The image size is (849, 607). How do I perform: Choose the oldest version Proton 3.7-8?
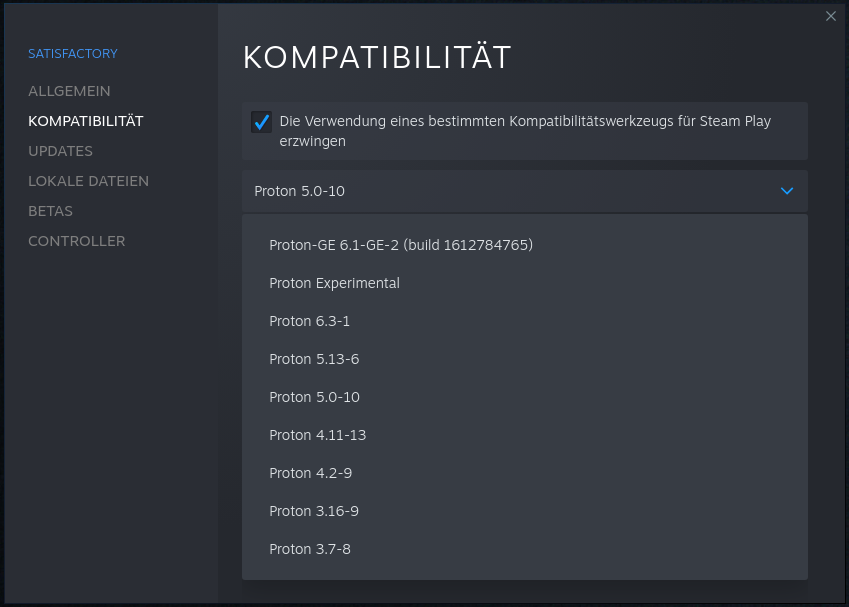point(308,549)
